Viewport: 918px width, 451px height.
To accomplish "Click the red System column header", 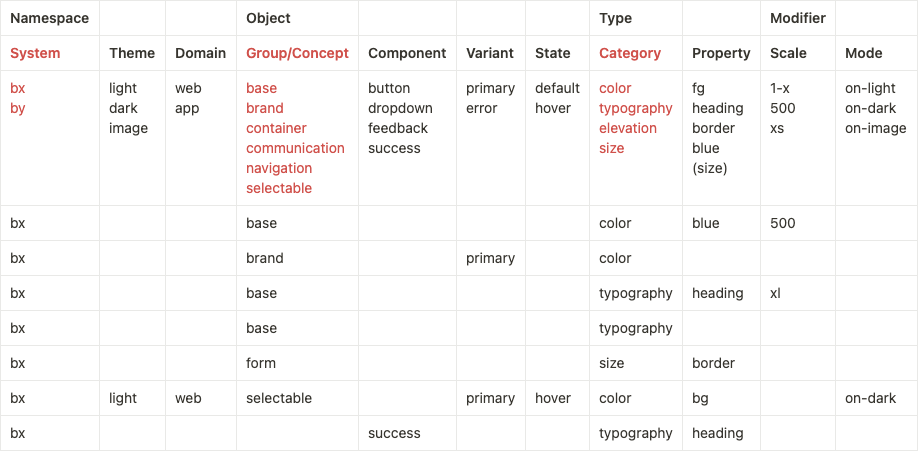I will tap(35, 53).
